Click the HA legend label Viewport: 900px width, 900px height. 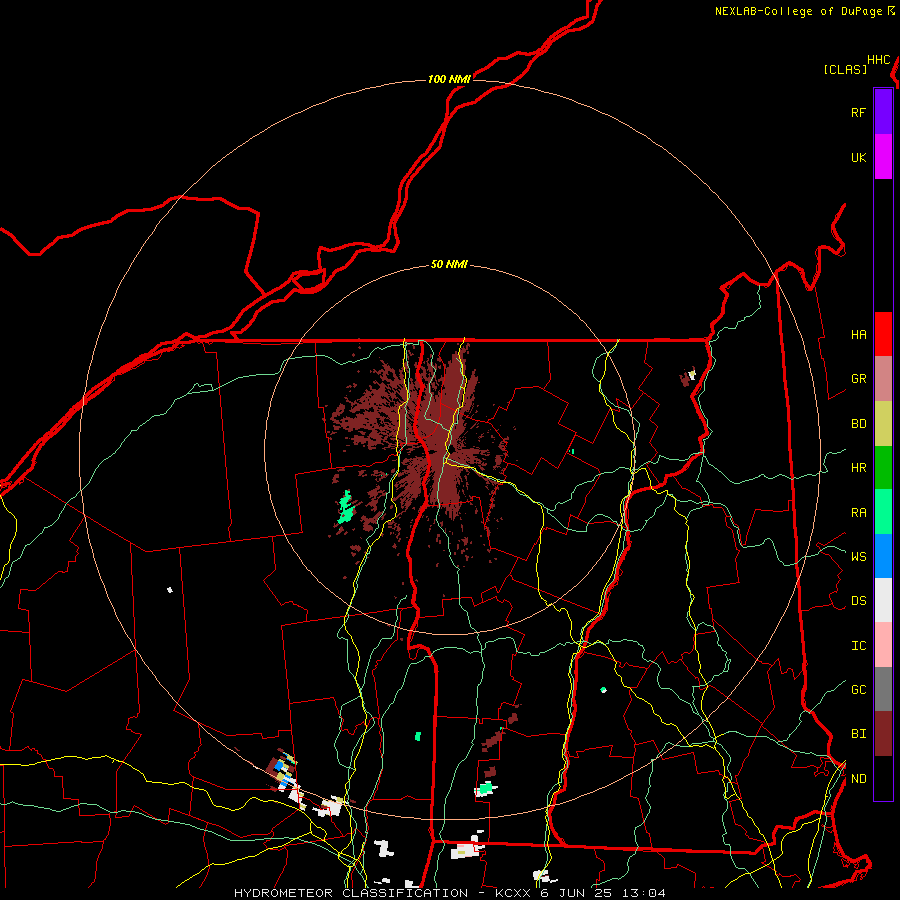858,334
